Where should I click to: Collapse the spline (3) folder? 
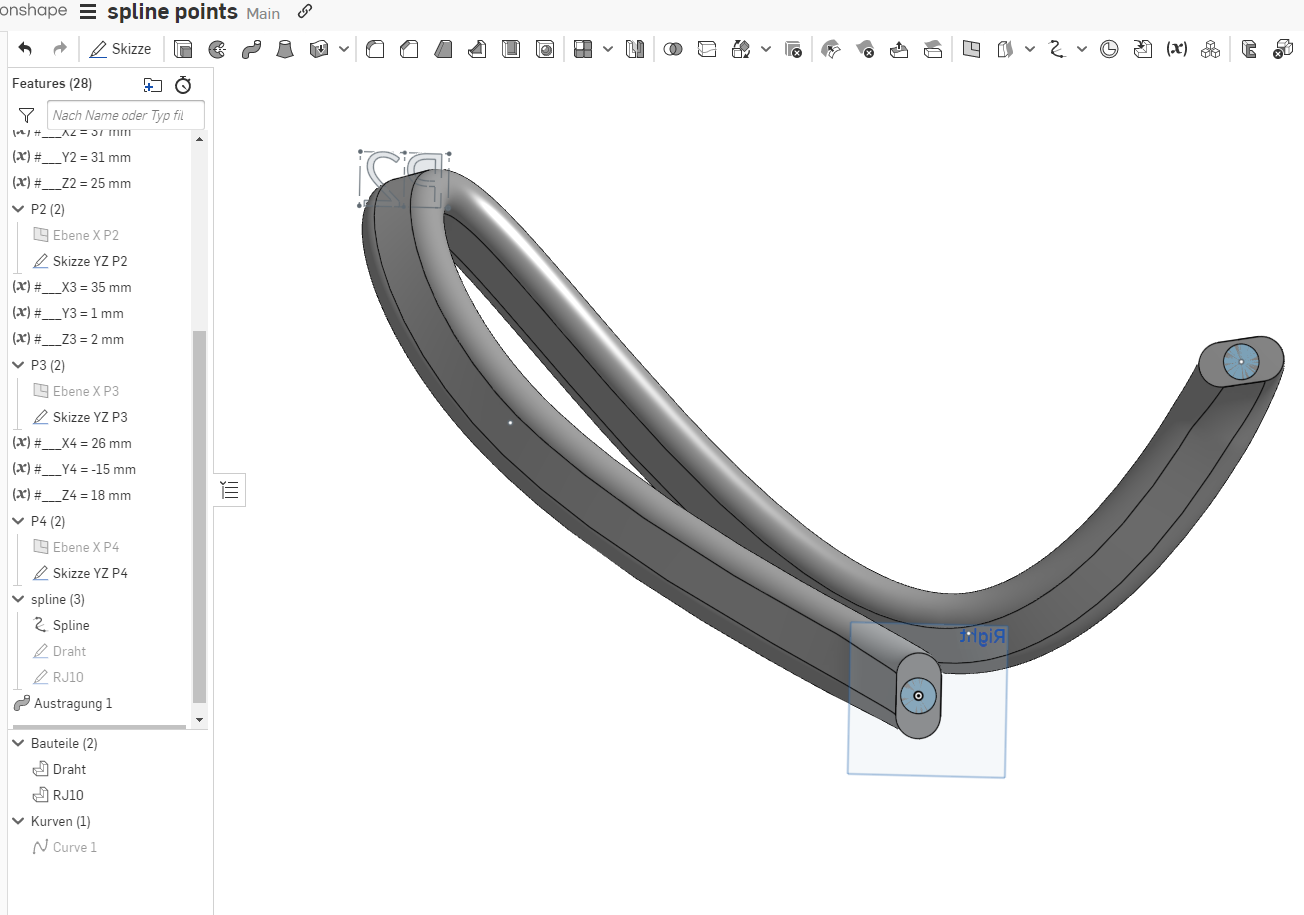click(18, 599)
